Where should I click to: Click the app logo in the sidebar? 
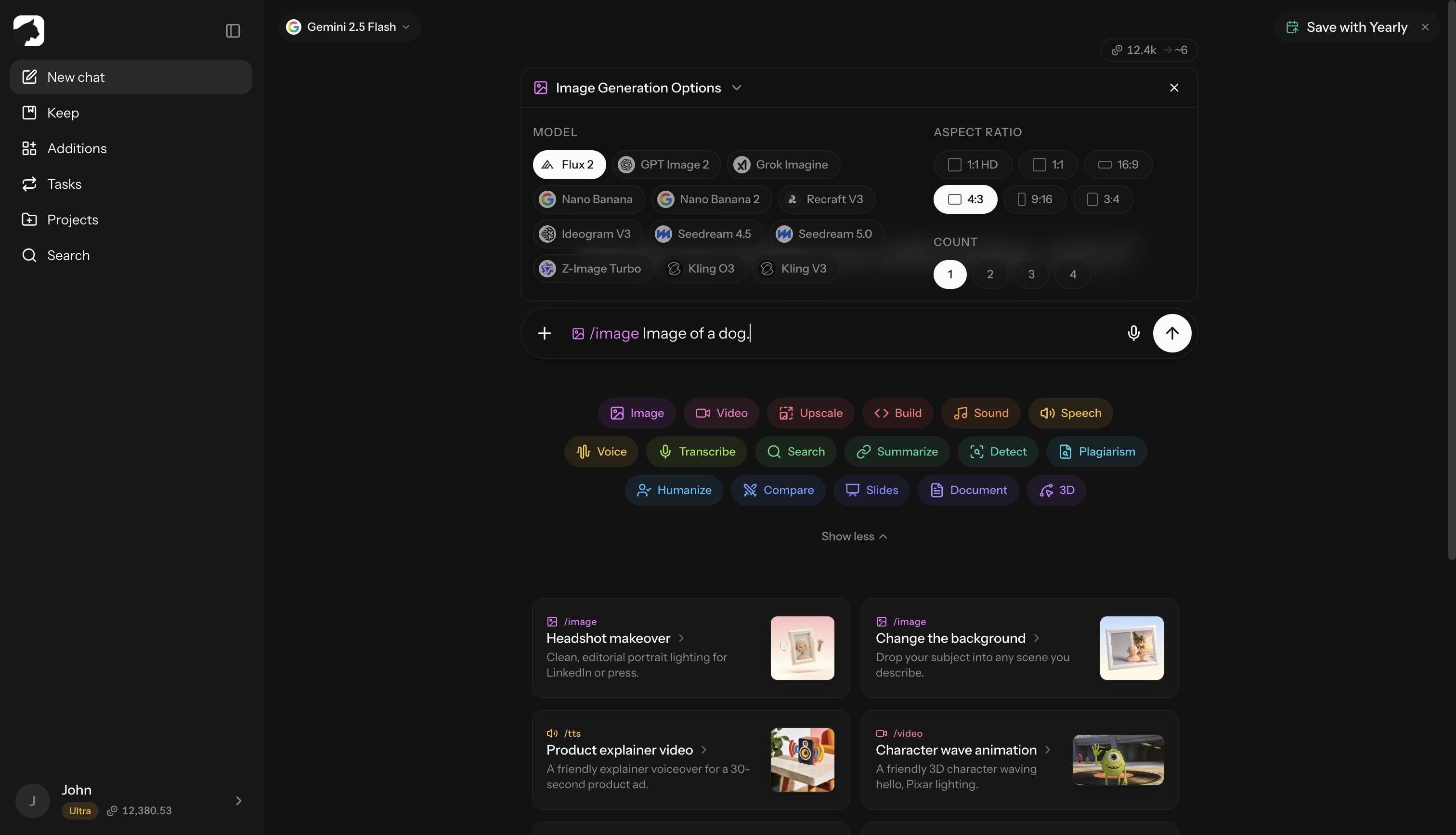point(29,30)
